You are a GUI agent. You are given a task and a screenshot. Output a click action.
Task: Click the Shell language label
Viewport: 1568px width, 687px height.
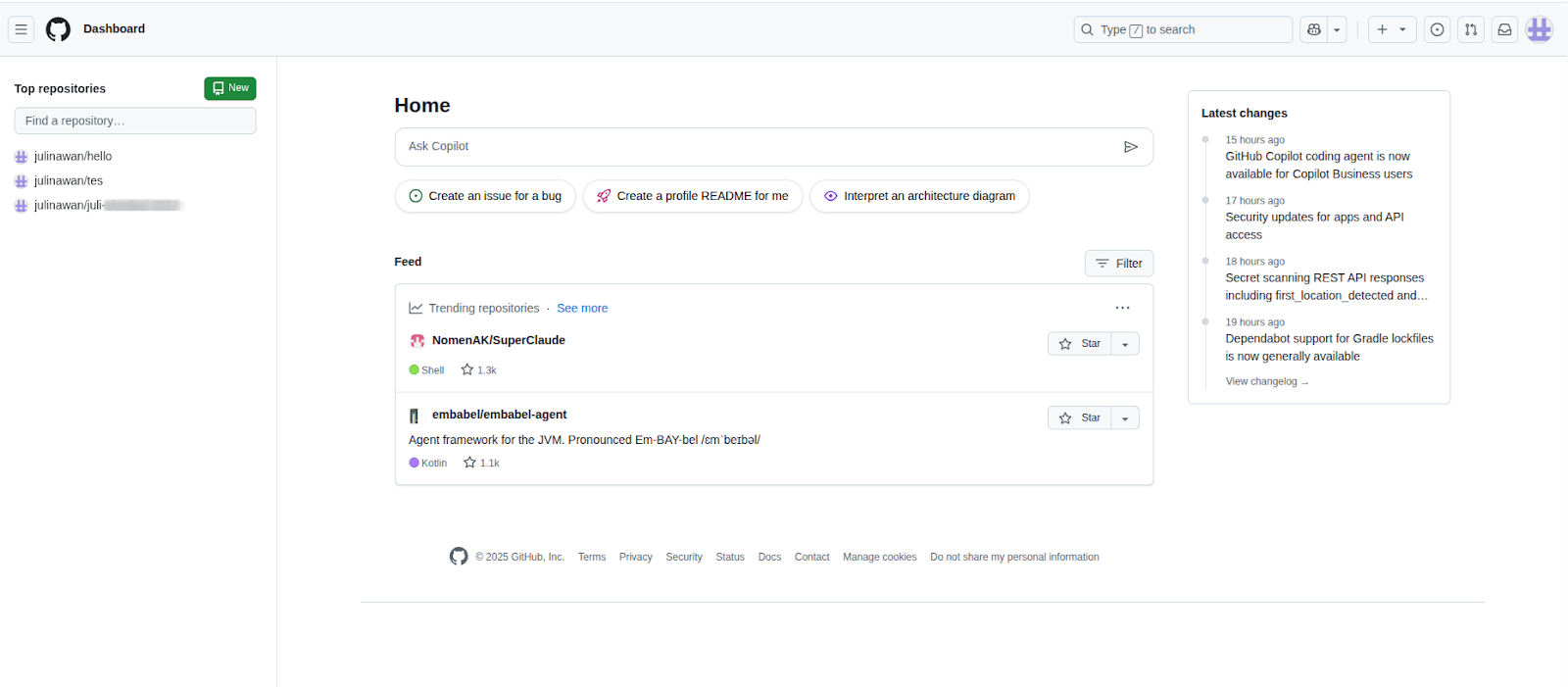point(426,370)
